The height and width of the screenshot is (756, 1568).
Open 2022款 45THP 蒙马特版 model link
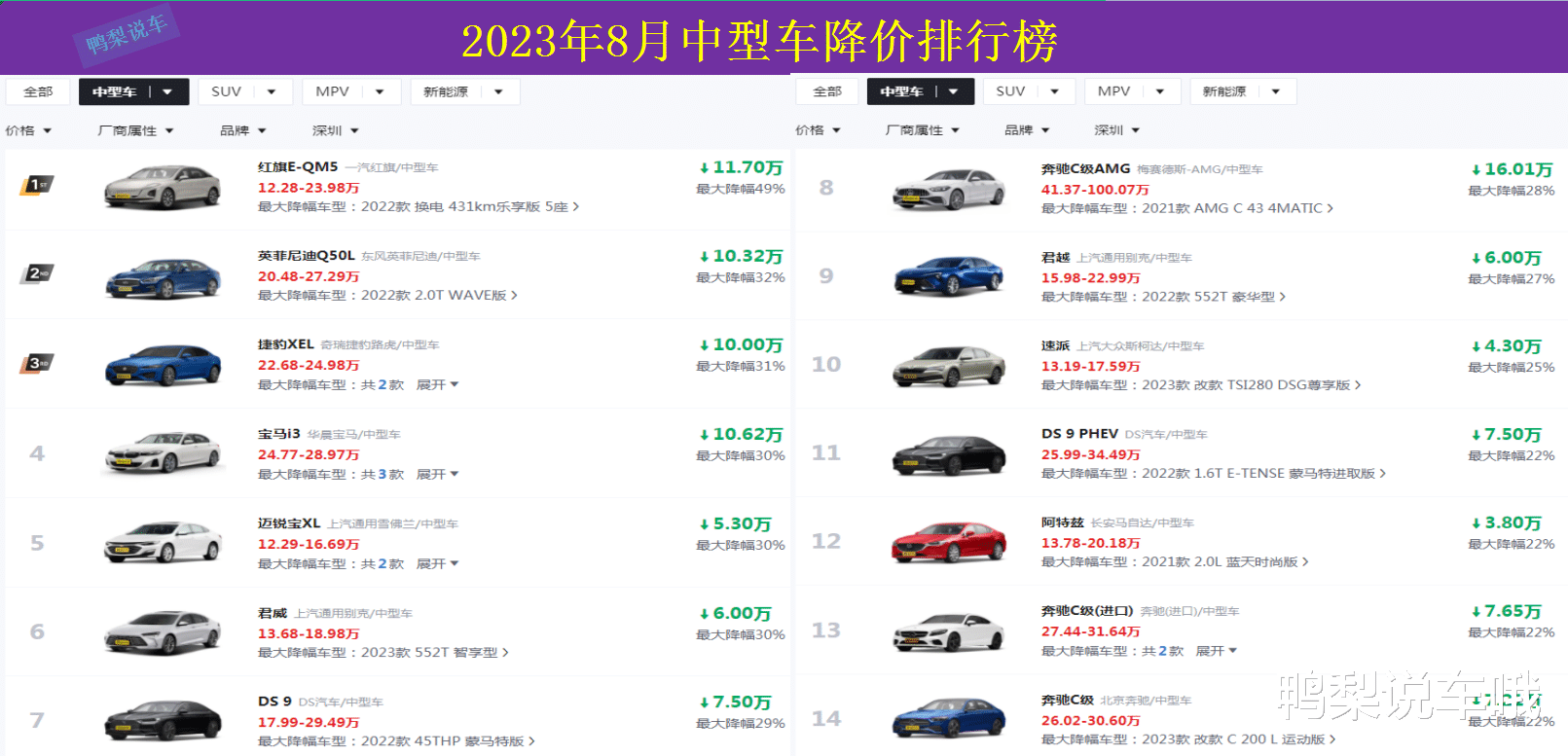click(x=448, y=741)
